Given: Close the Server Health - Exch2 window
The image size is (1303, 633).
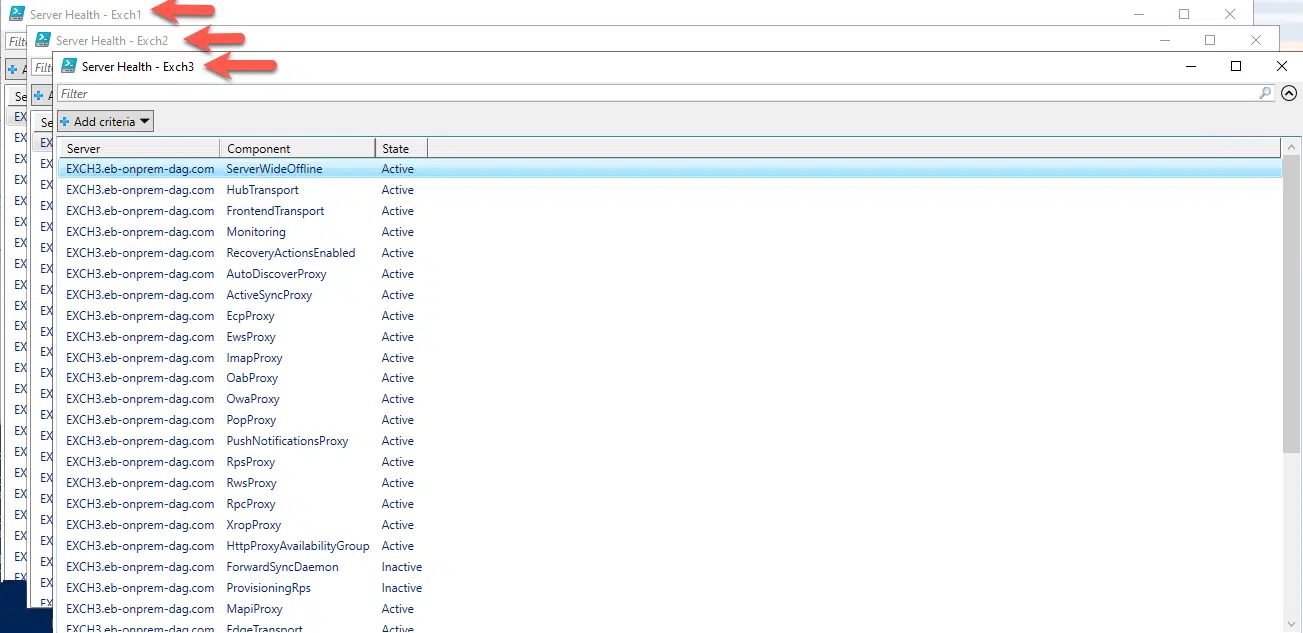Looking at the screenshot, I should click(x=1256, y=40).
